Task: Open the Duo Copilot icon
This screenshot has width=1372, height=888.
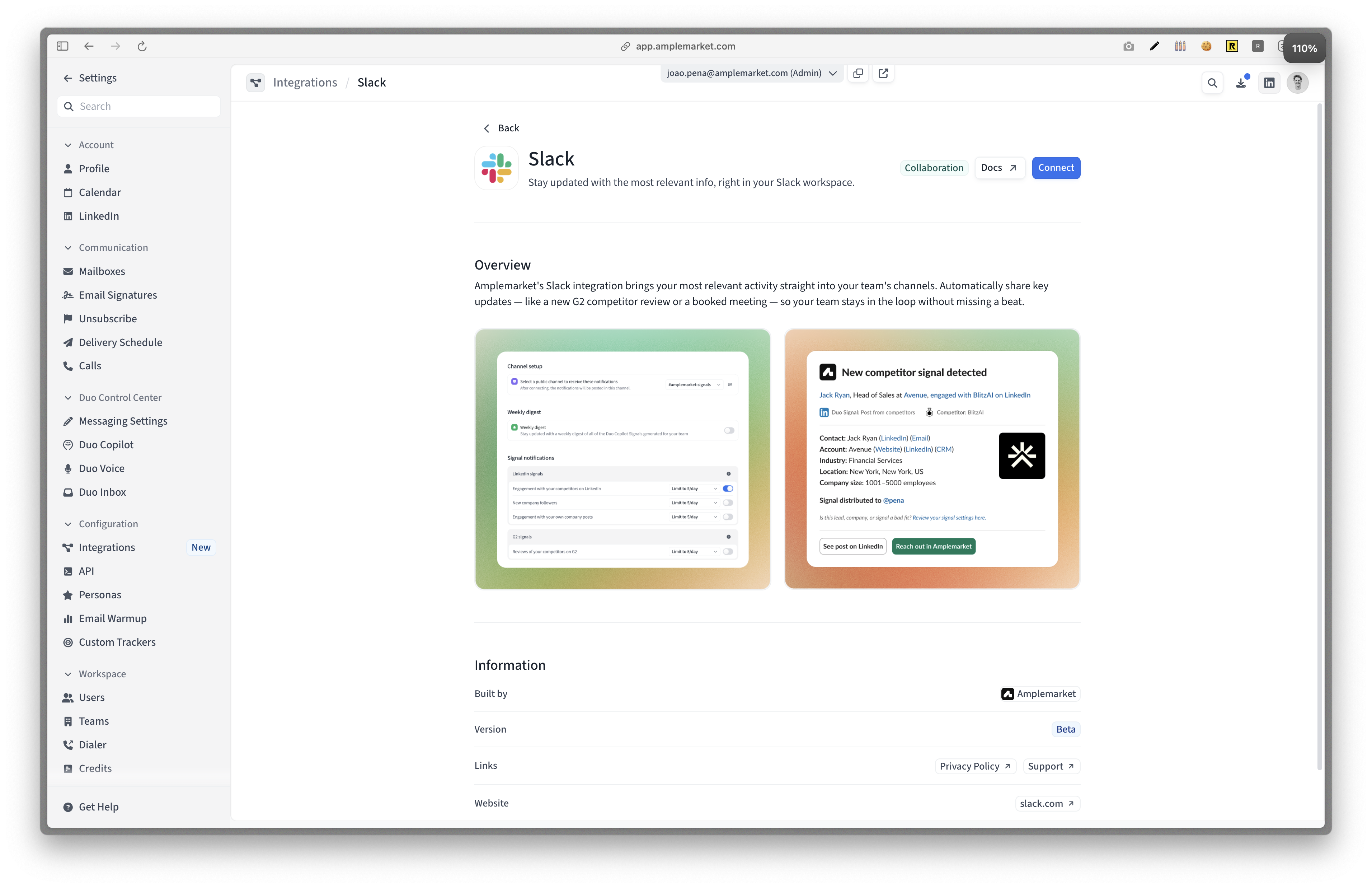Action: click(x=68, y=445)
